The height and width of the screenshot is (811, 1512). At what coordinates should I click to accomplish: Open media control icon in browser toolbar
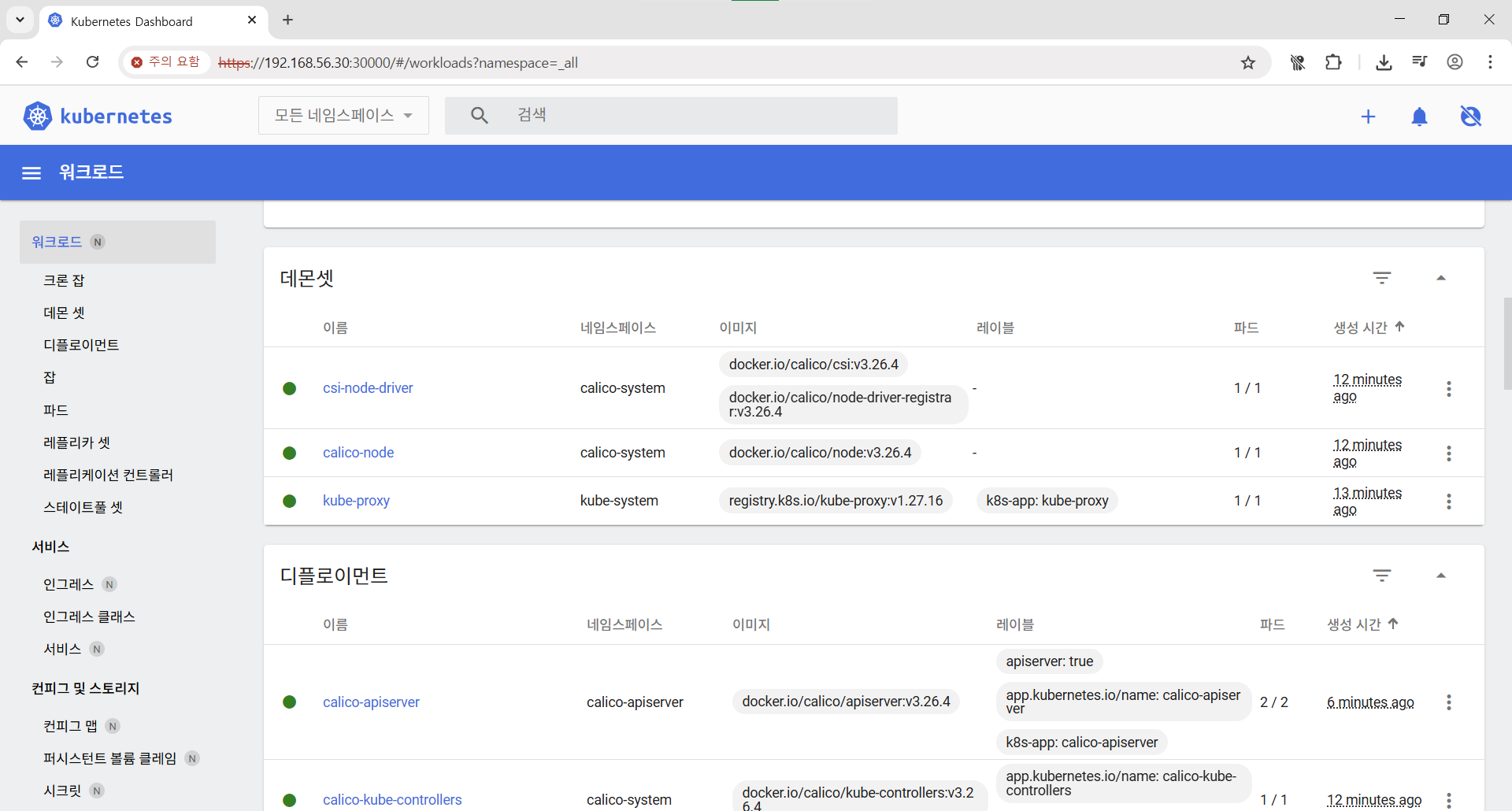[1419, 62]
